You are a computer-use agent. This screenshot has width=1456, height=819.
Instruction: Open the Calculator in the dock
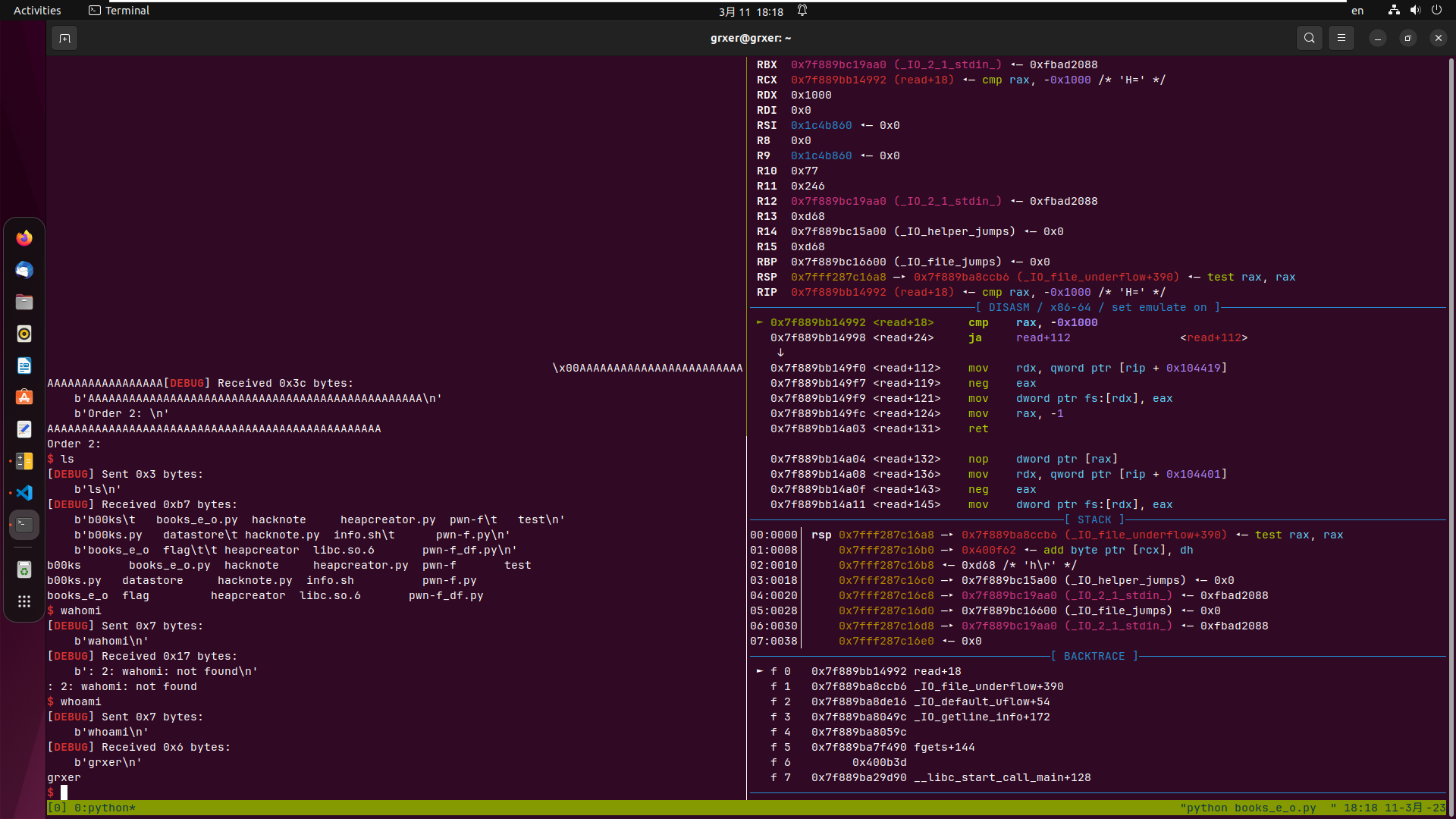(24, 461)
